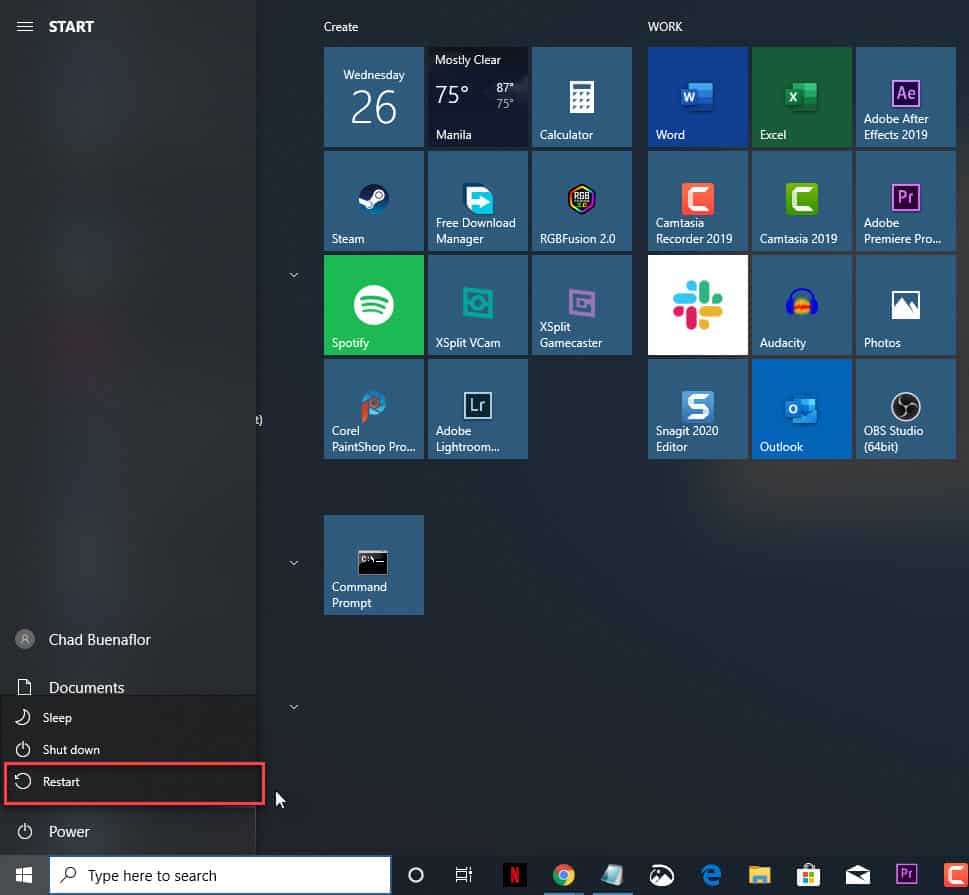The image size is (969, 895).
Task: Open the Camtasia Recorder 2019 tile
Action: point(697,201)
